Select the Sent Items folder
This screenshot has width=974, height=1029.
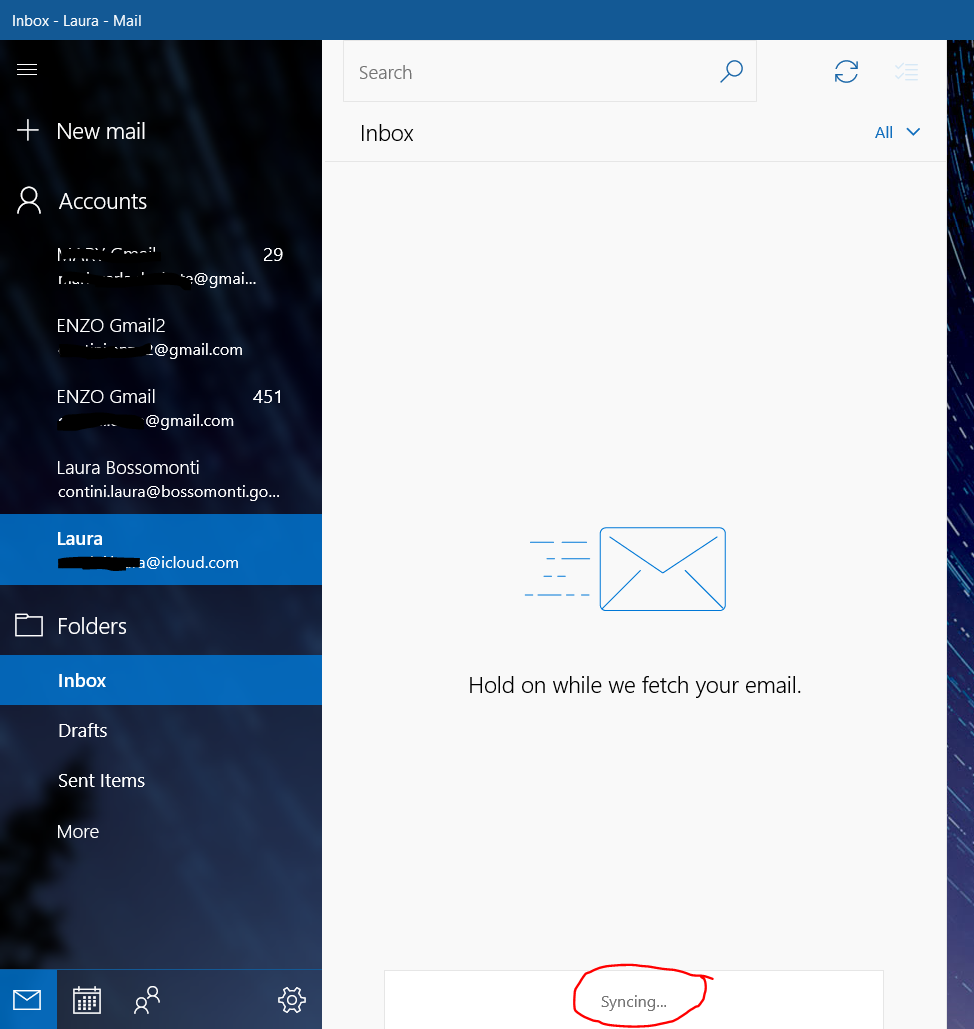pos(101,780)
